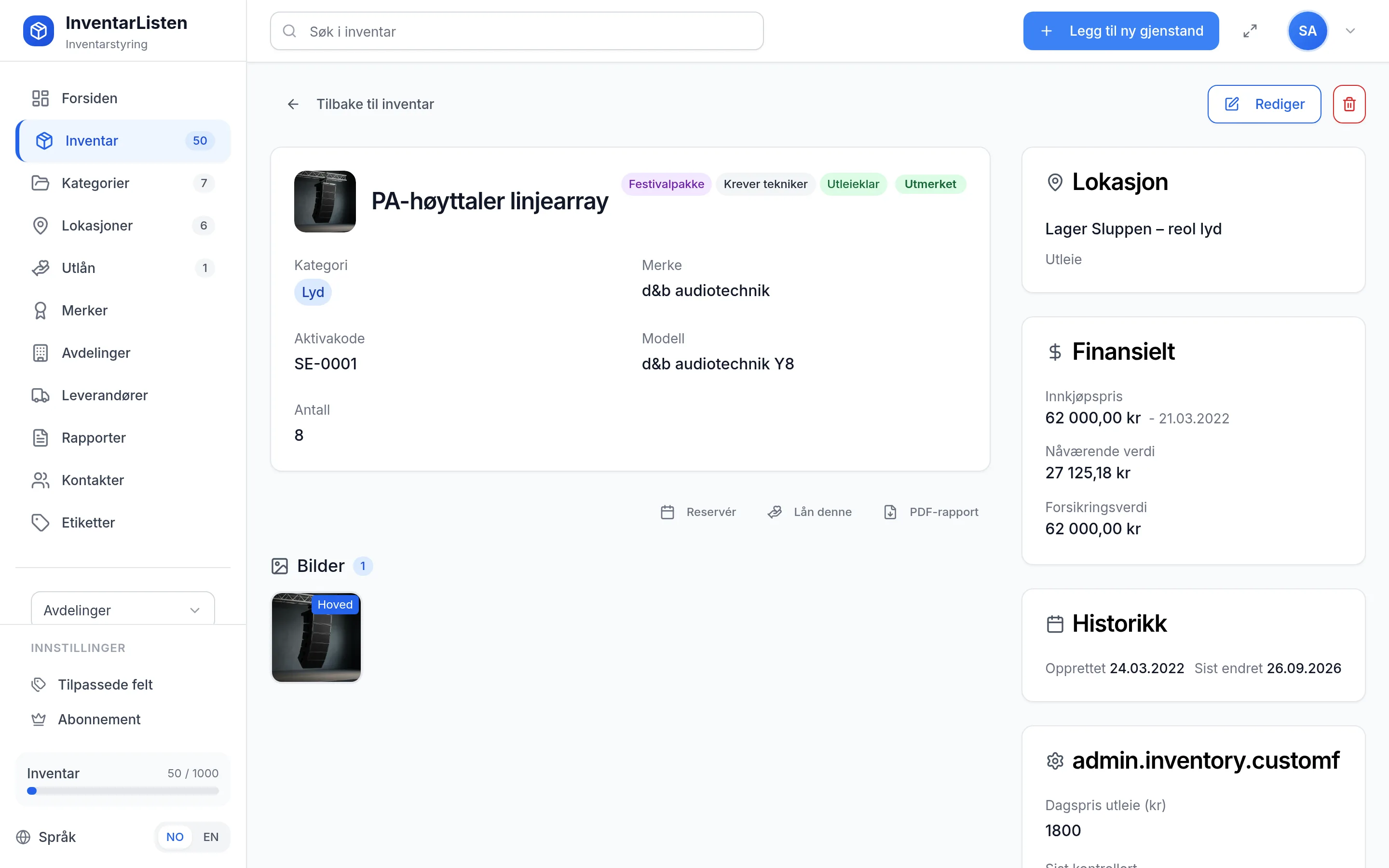This screenshot has height=868, width=1389.
Task: Click the Bilder image icon
Action: pos(280,566)
